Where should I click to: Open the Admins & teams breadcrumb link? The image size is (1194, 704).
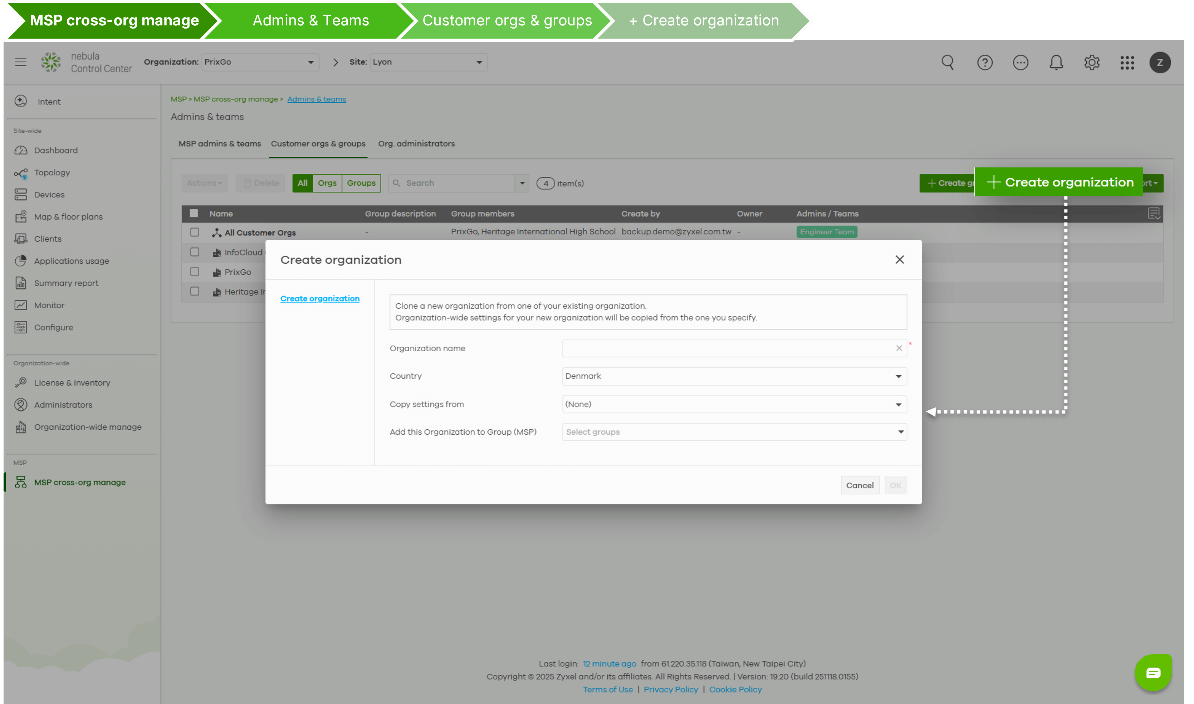pyautogui.click(x=317, y=99)
